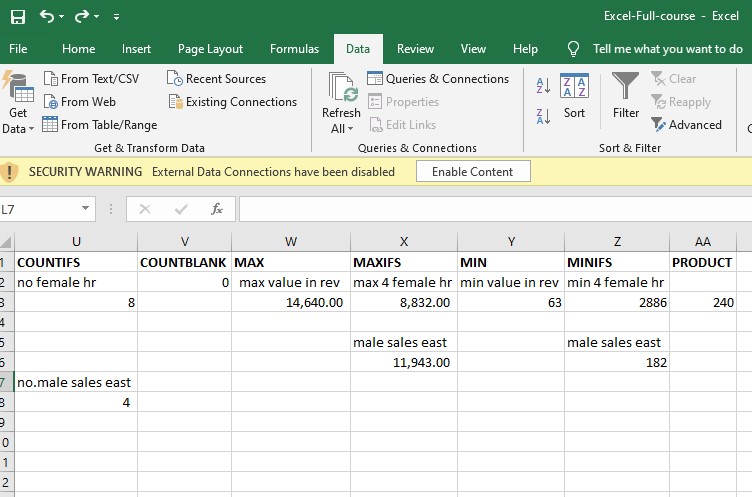
Task: Select column V header
Action: pyautogui.click(x=185, y=242)
